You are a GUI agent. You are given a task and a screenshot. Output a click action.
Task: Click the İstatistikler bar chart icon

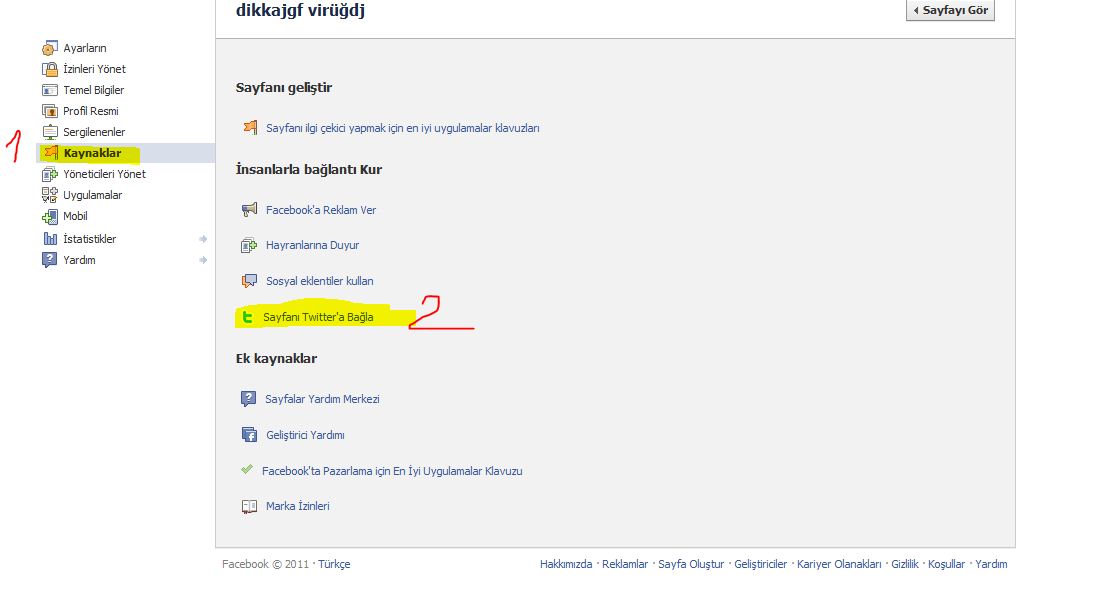[50, 239]
